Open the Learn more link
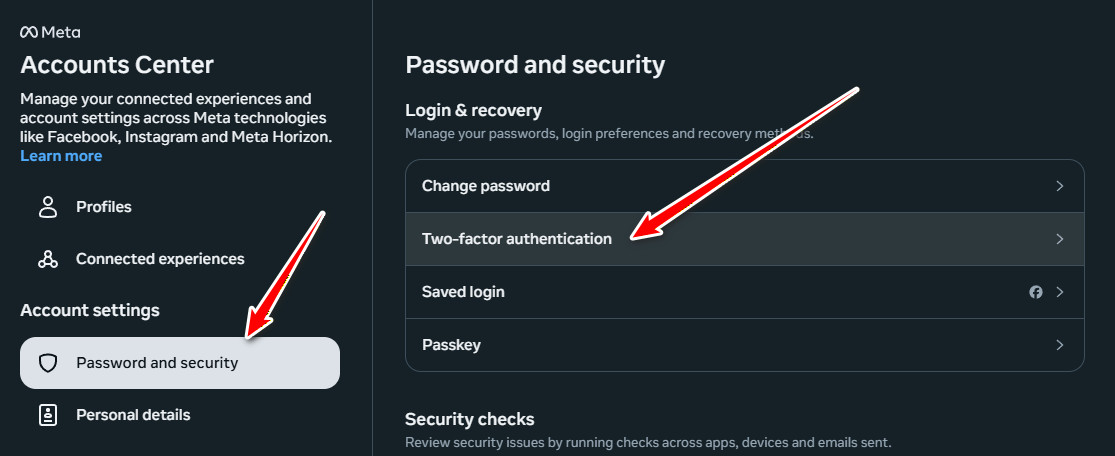The width and height of the screenshot is (1115, 456). tap(61, 156)
